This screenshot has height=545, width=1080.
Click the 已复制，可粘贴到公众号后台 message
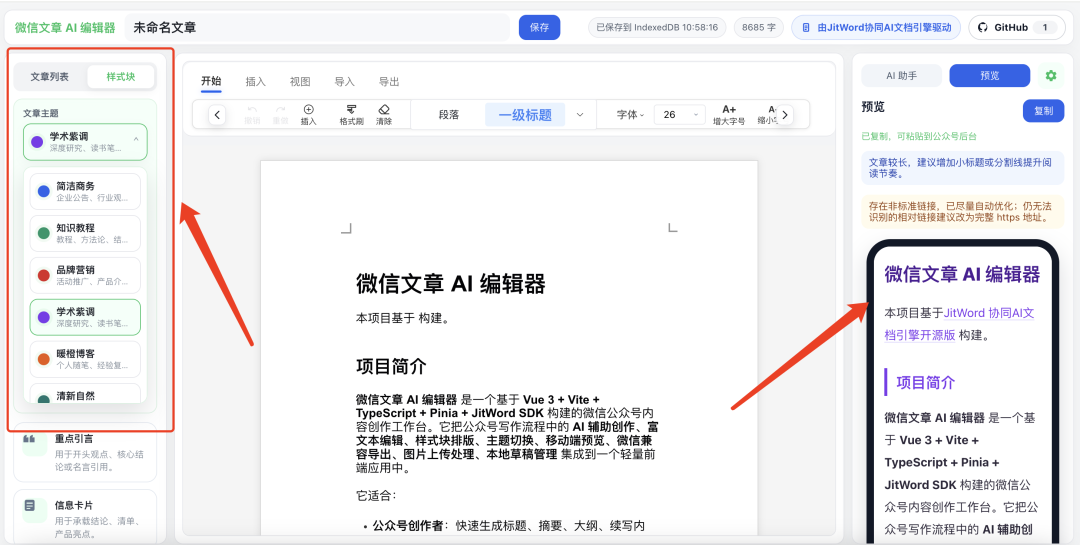click(x=919, y=136)
